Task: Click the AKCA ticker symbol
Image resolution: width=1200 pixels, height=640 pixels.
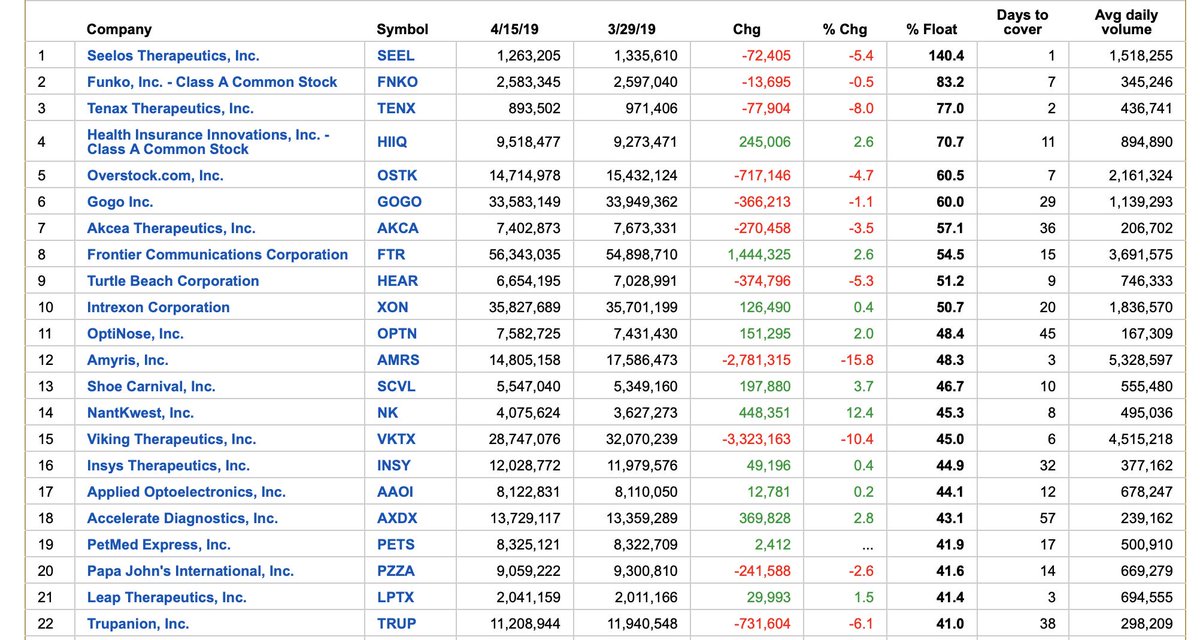Action: tap(398, 228)
